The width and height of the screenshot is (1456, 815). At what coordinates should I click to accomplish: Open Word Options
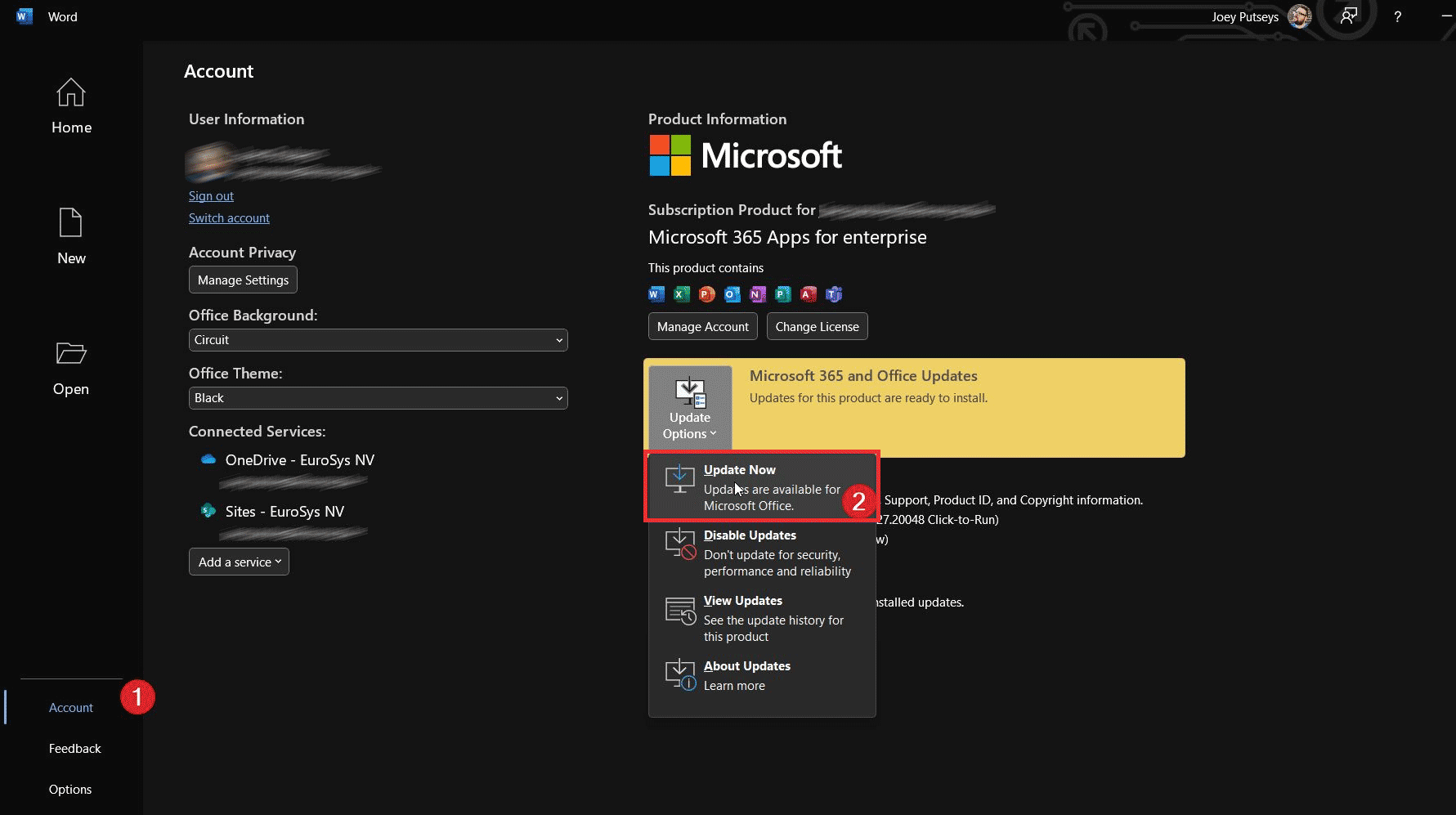(70, 790)
